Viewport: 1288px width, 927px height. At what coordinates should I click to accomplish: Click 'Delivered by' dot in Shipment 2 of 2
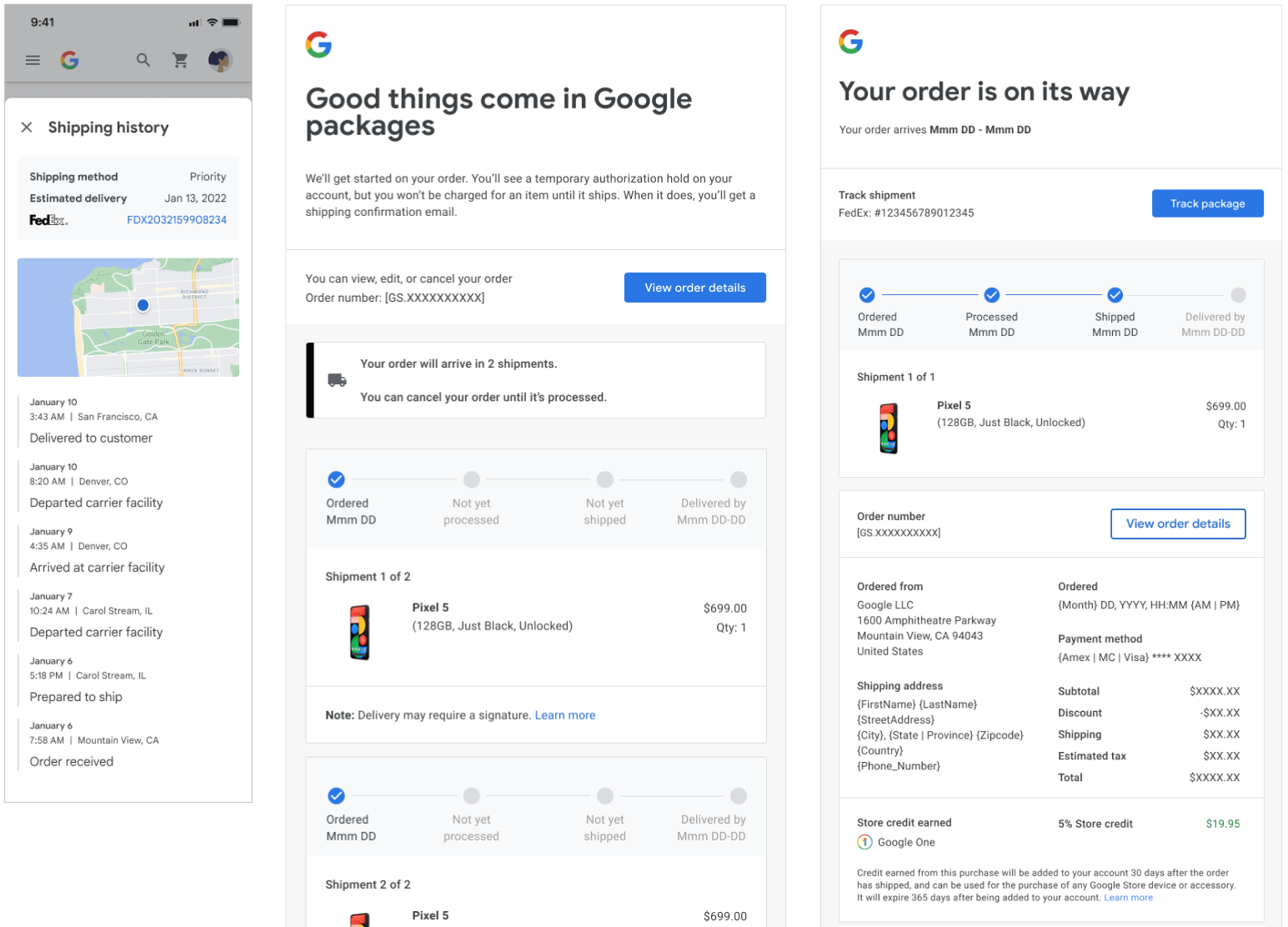click(x=739, y=795)
